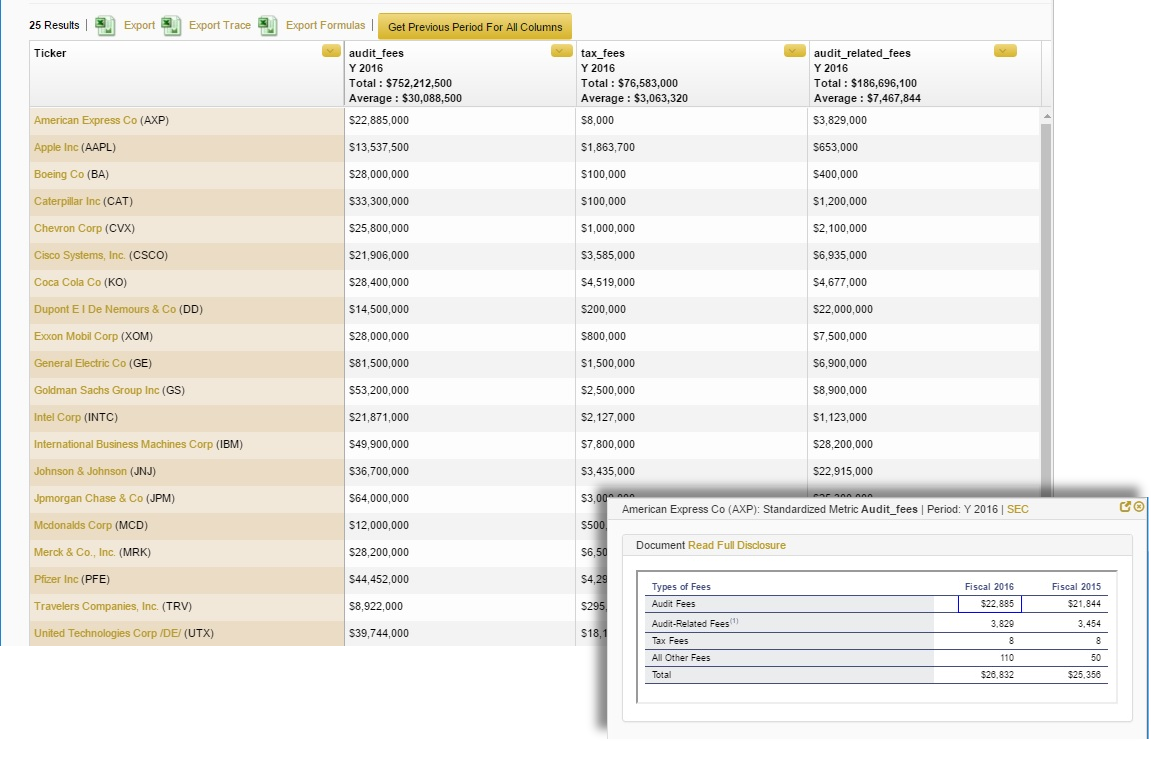Open the trace popup in a new window

1125,508
